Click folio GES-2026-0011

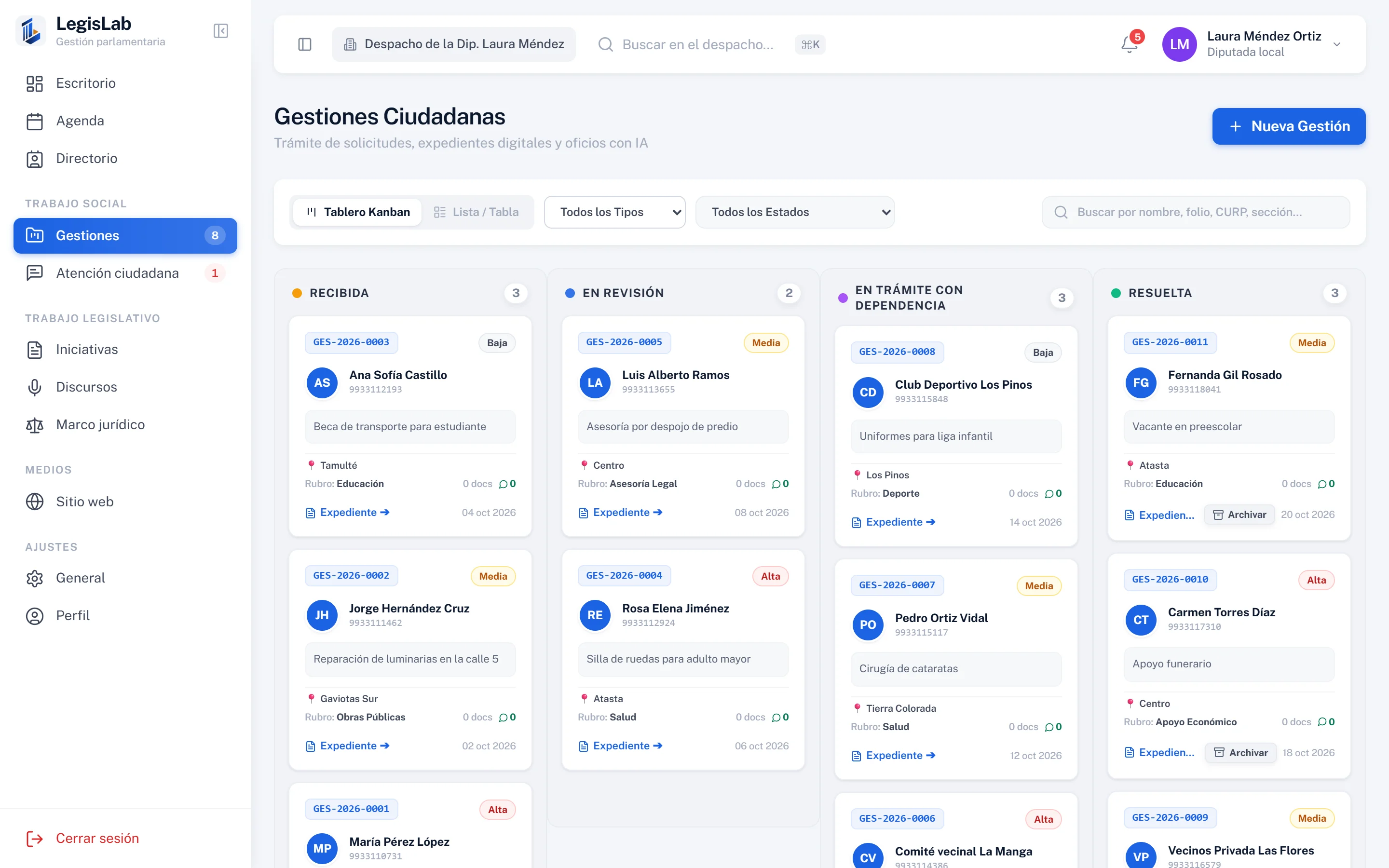tap(1170, 342)
